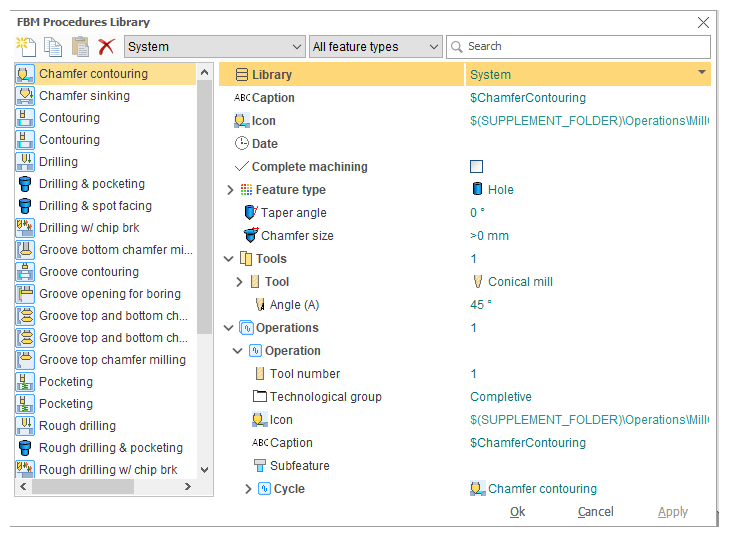Collapse the Tools section
730x535 pixels.
(230, 259)
